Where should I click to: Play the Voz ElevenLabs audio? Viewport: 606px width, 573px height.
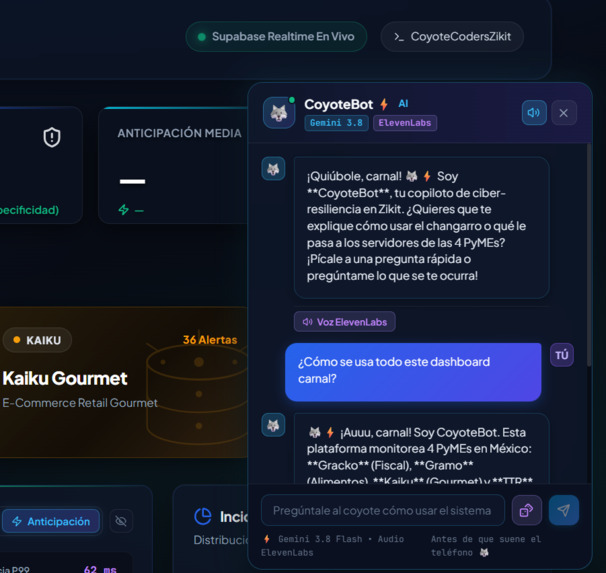pos(345,322)
